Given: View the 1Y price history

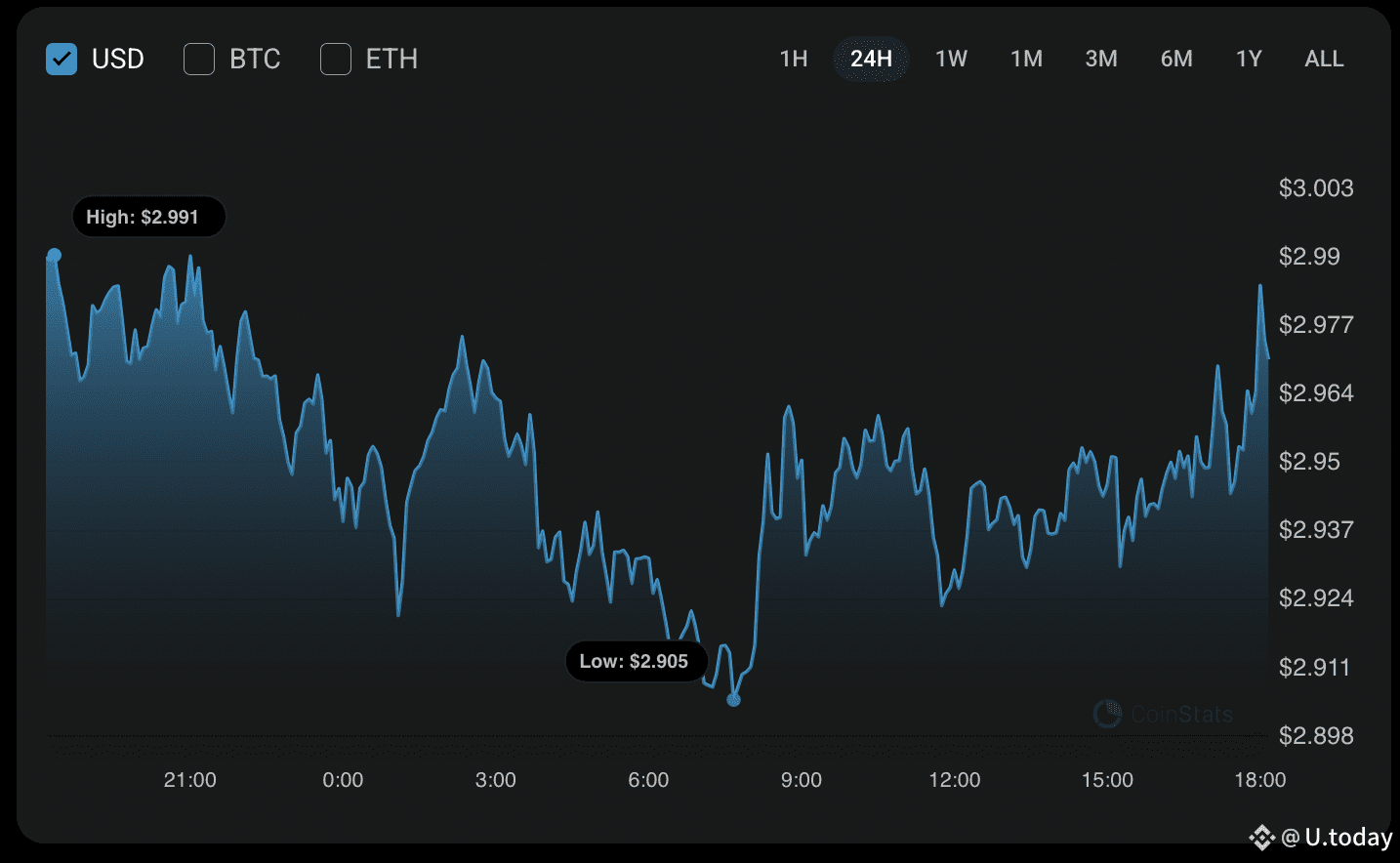Looking at the screenshot, I should pyautogui.click(x=1249, y=60).
